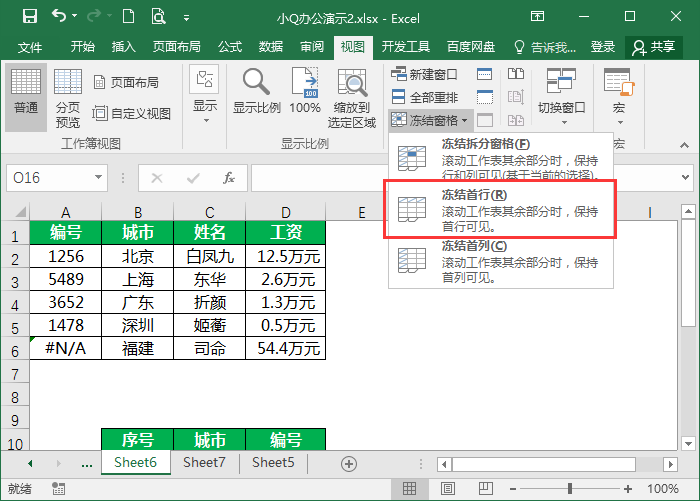Reset zoom with the 100% button

point(305,91)
